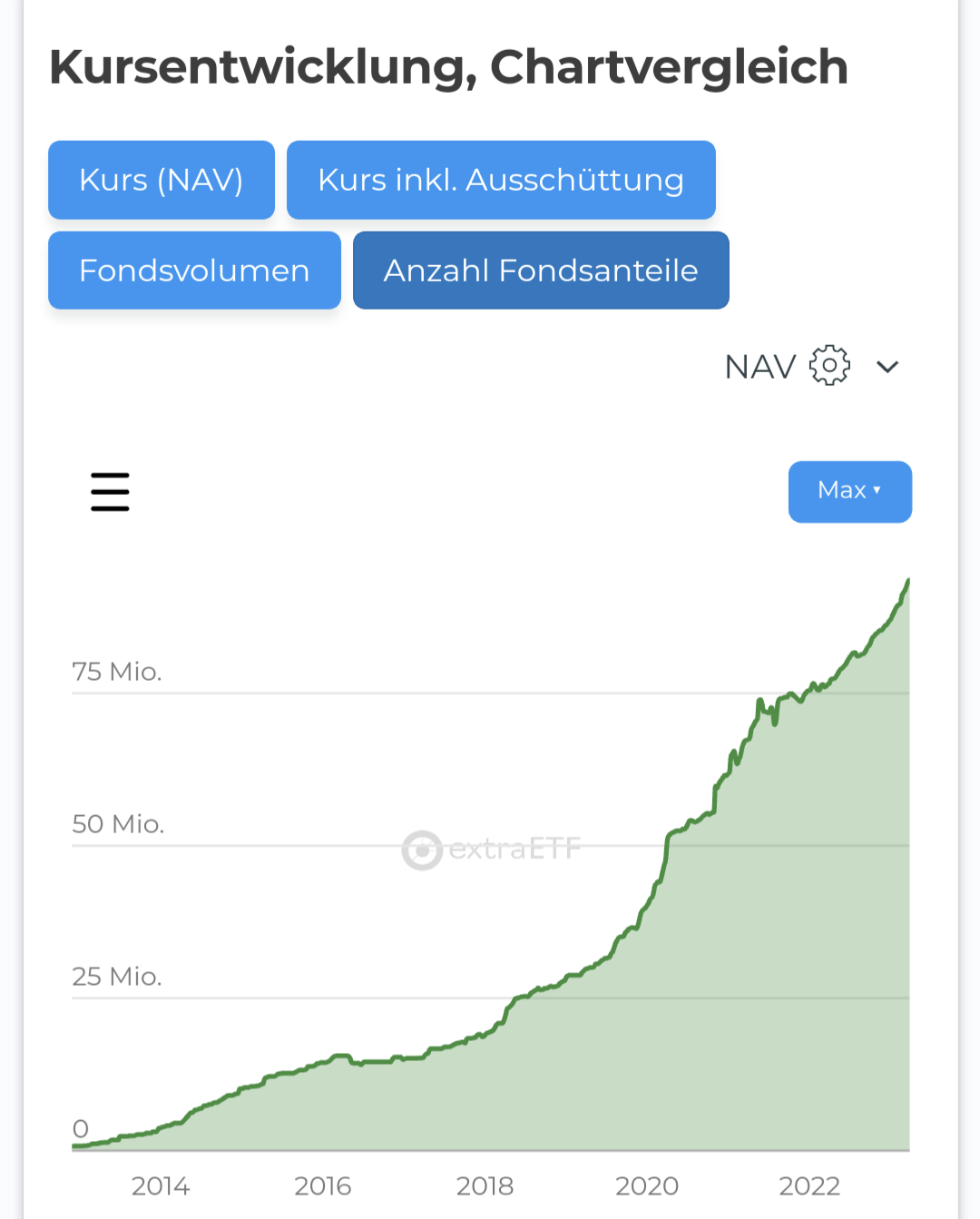The image size is (980, 1219).
Task: Click the gear settings icon beside NAV
Action: pos(829,366)
